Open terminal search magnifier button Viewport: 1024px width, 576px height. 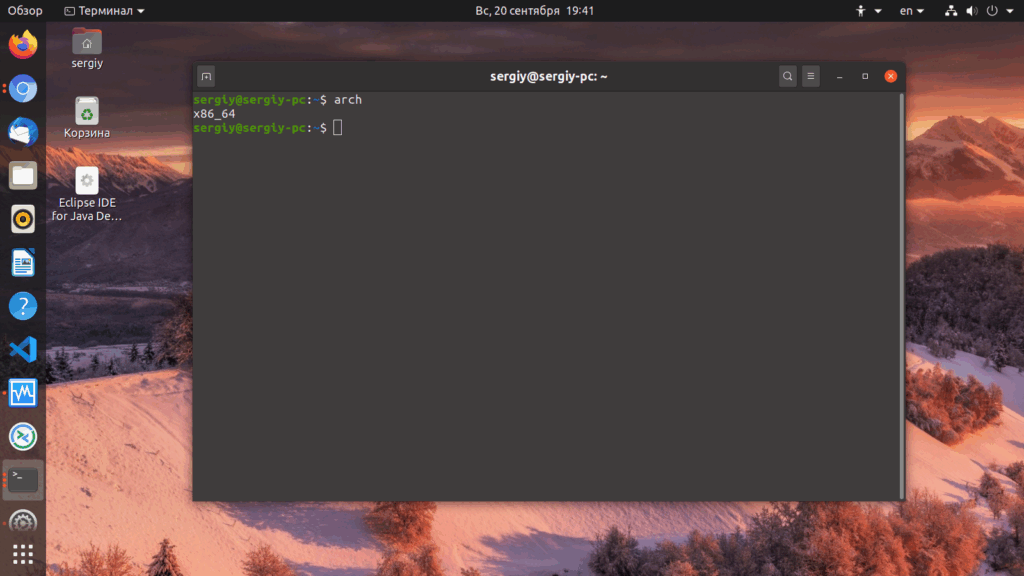click(788, 76)
